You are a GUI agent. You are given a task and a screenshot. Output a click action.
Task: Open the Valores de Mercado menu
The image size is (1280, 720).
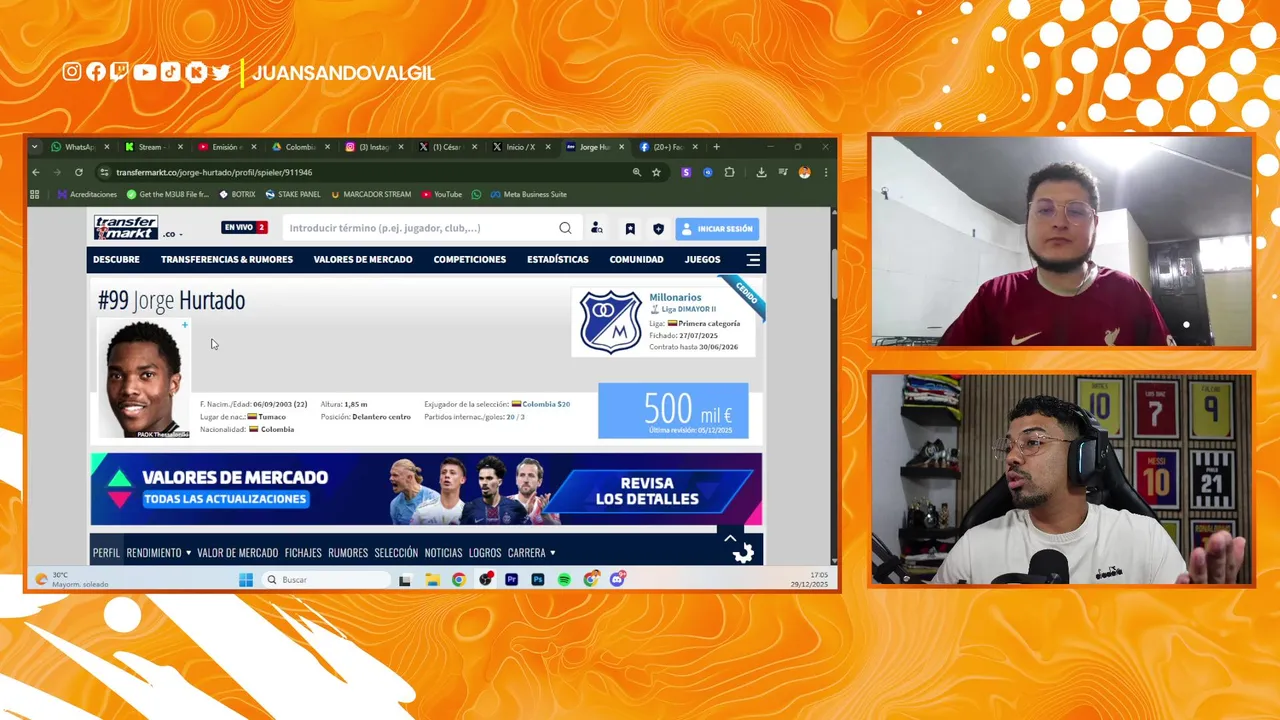click(363, 260)
